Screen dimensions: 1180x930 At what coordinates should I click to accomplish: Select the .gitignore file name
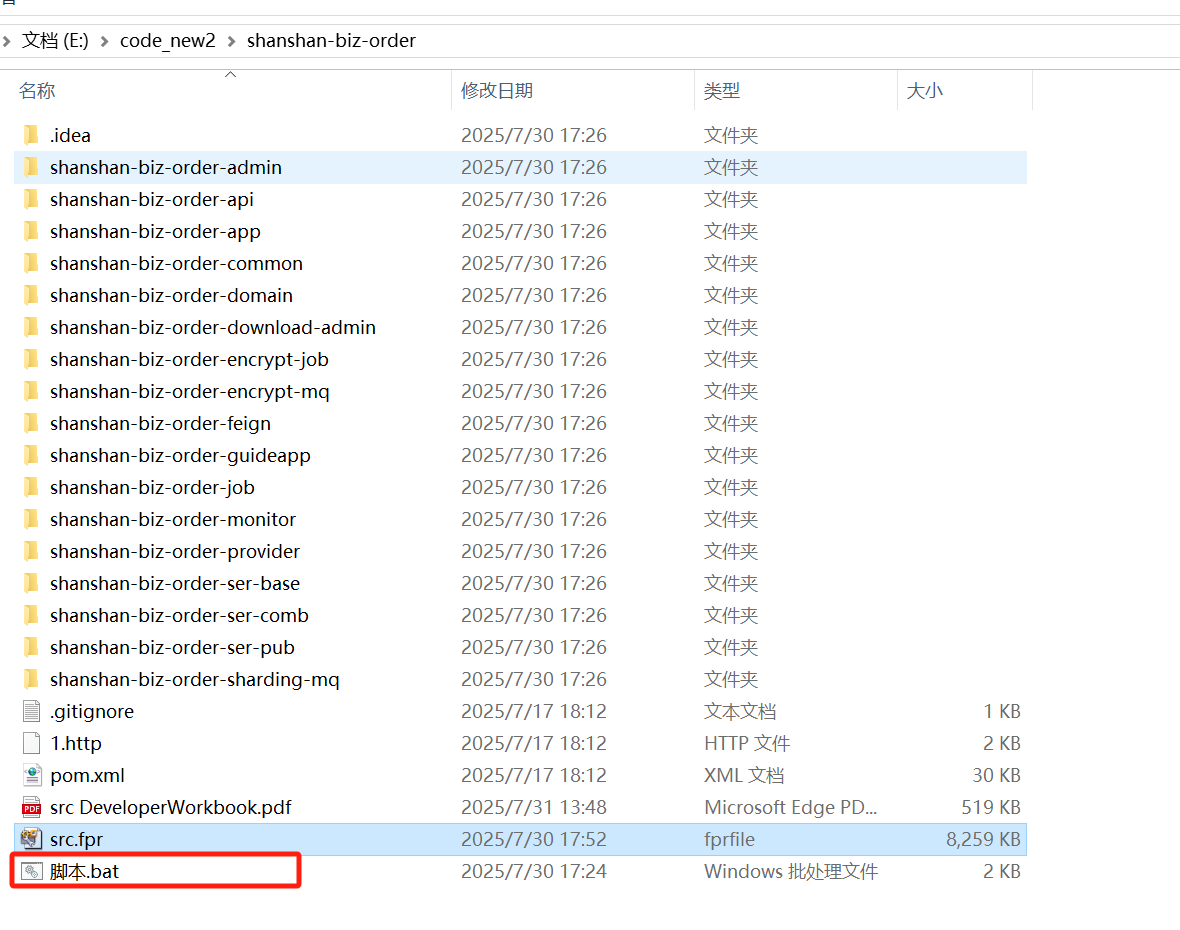click(92, 711)
